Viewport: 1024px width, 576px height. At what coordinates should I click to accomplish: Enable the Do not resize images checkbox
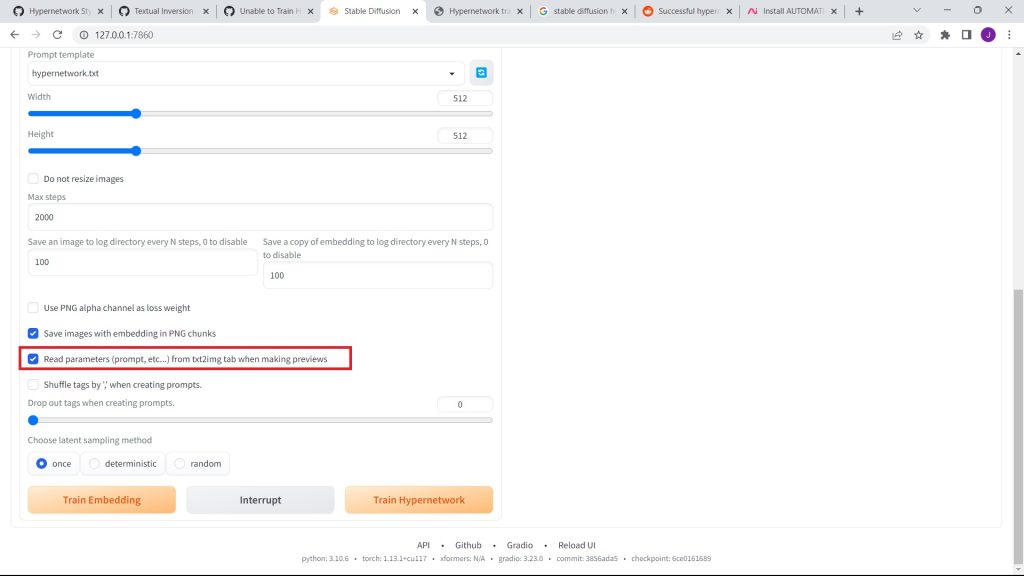point(33,179)
